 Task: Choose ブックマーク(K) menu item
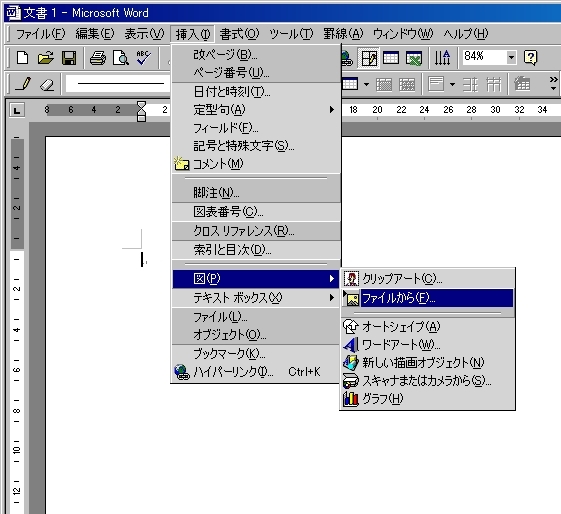click(256, 354)
